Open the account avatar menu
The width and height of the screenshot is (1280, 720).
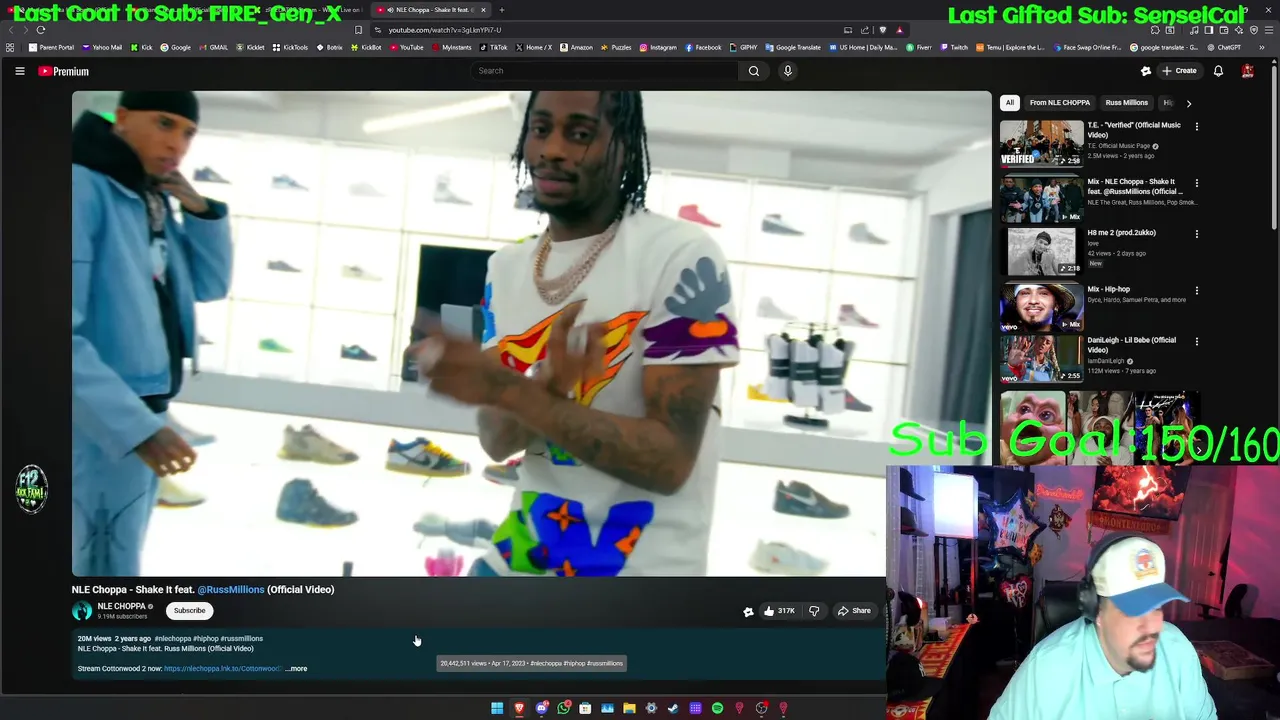pyautogui.click(x=1248, y=71)
